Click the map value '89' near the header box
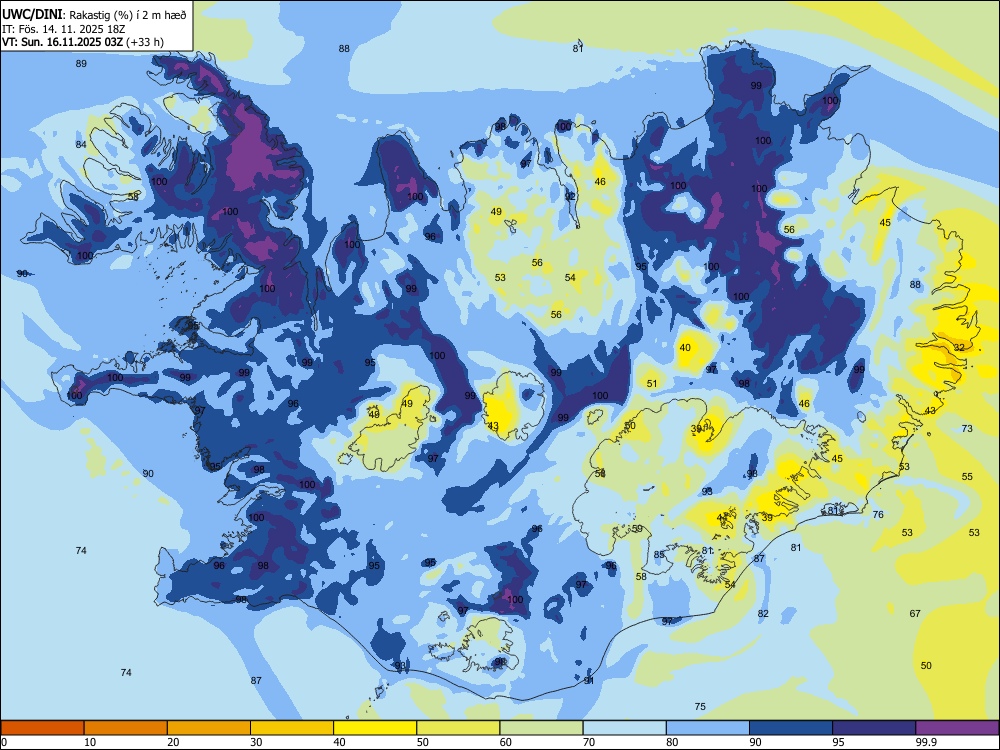1000x750 pixels. pos(81,64)
